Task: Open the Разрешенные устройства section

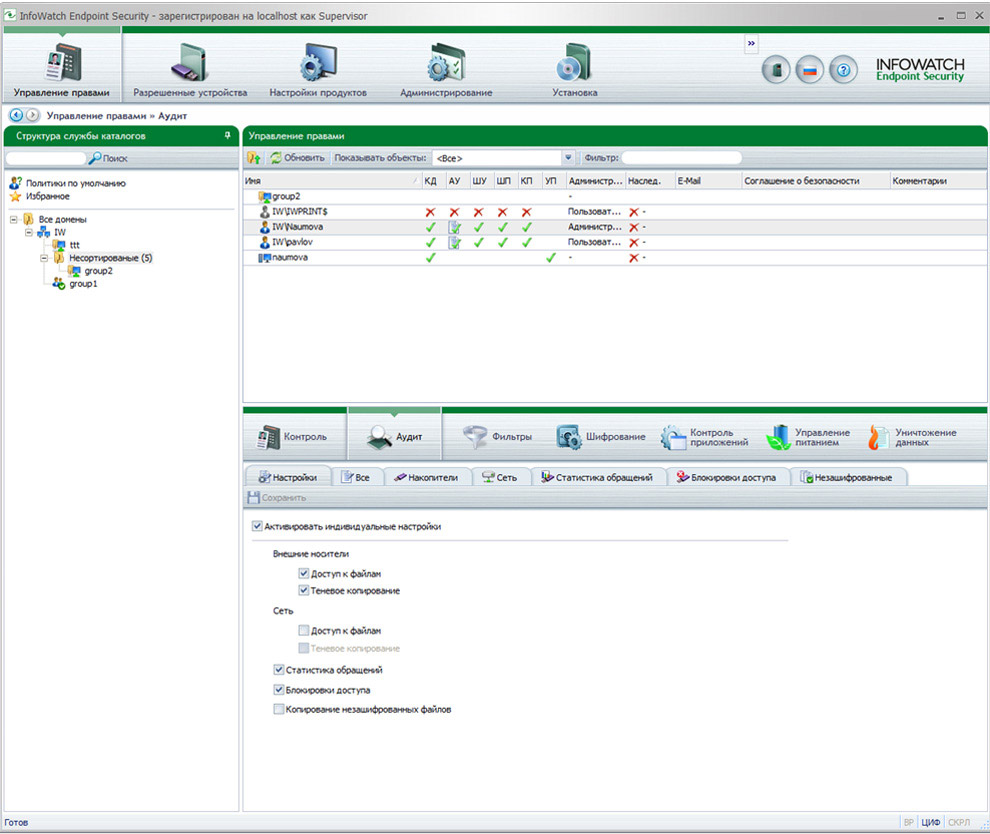Action: (190, 71)
